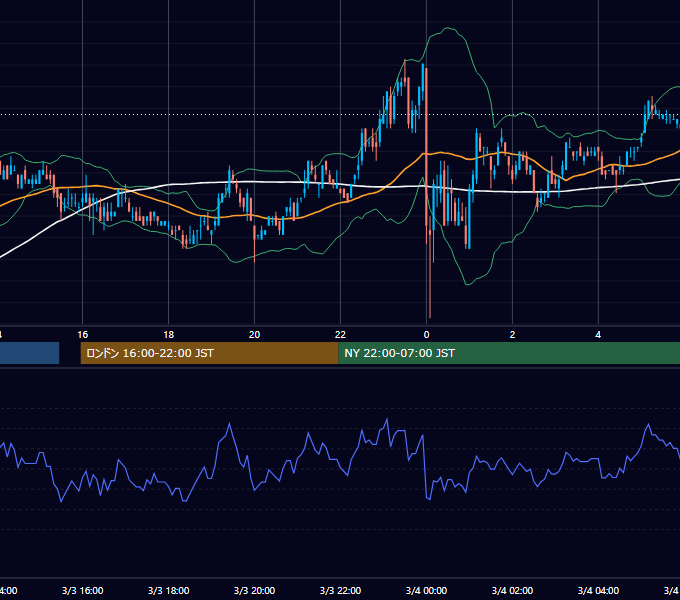Click the 3/4 02:00 date label
This screenshot has width=680, height=600.
[x=512, y=590]
